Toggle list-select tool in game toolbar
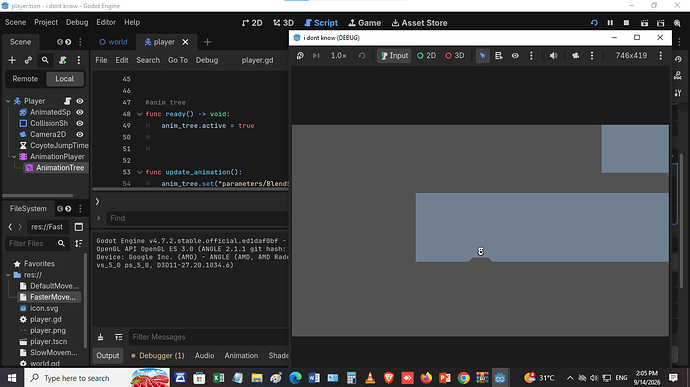 (x=499, y=55)
